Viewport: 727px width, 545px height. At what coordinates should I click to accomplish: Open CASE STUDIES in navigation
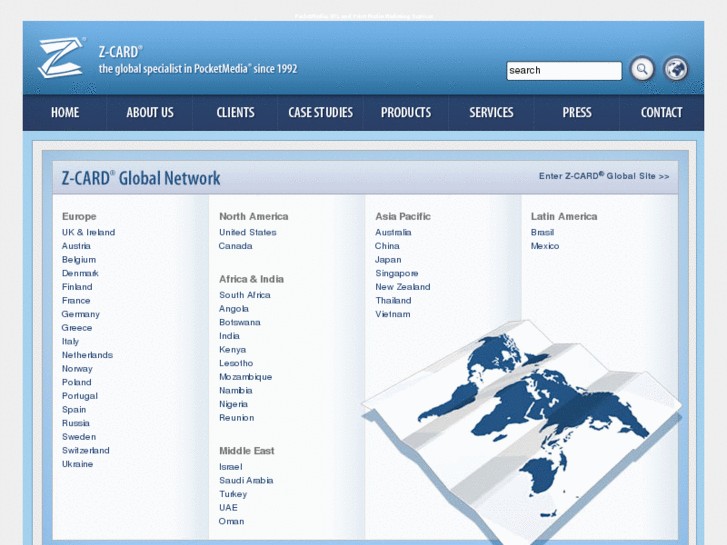320,112
